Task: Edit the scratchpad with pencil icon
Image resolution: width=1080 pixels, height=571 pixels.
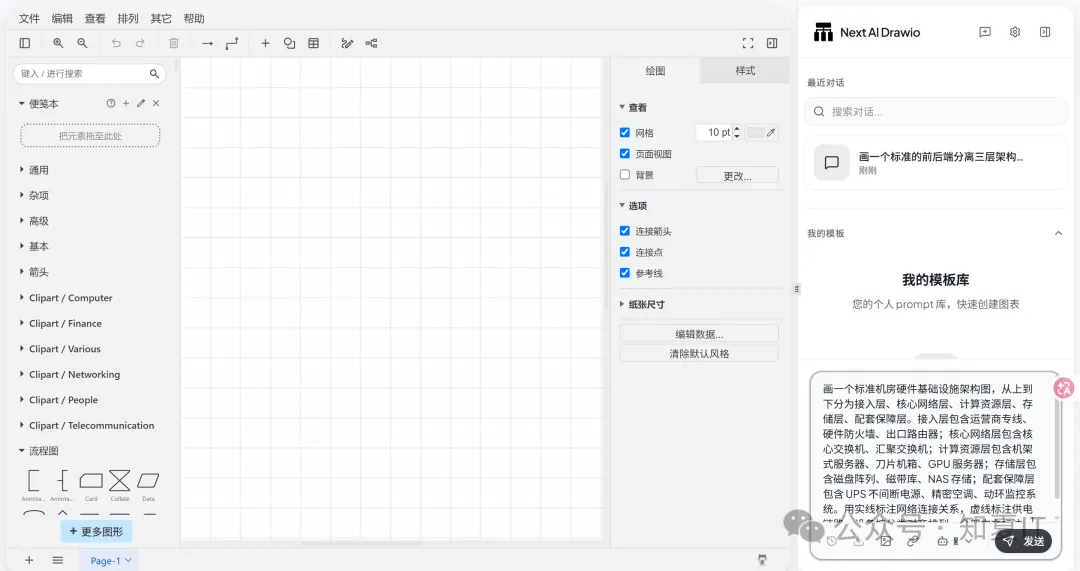Action: tap(141, 103)
